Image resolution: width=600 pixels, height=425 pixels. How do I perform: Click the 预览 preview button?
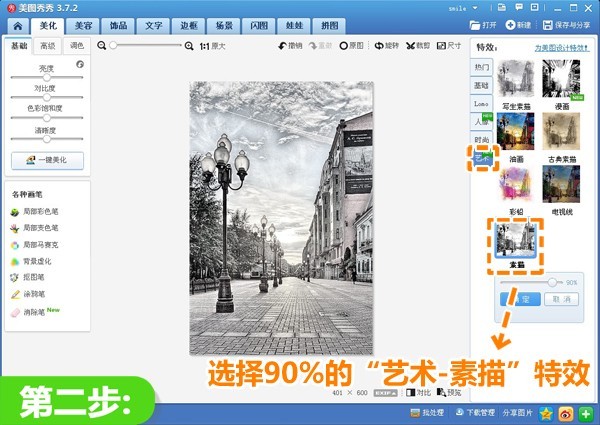click(x=449, y=392)
